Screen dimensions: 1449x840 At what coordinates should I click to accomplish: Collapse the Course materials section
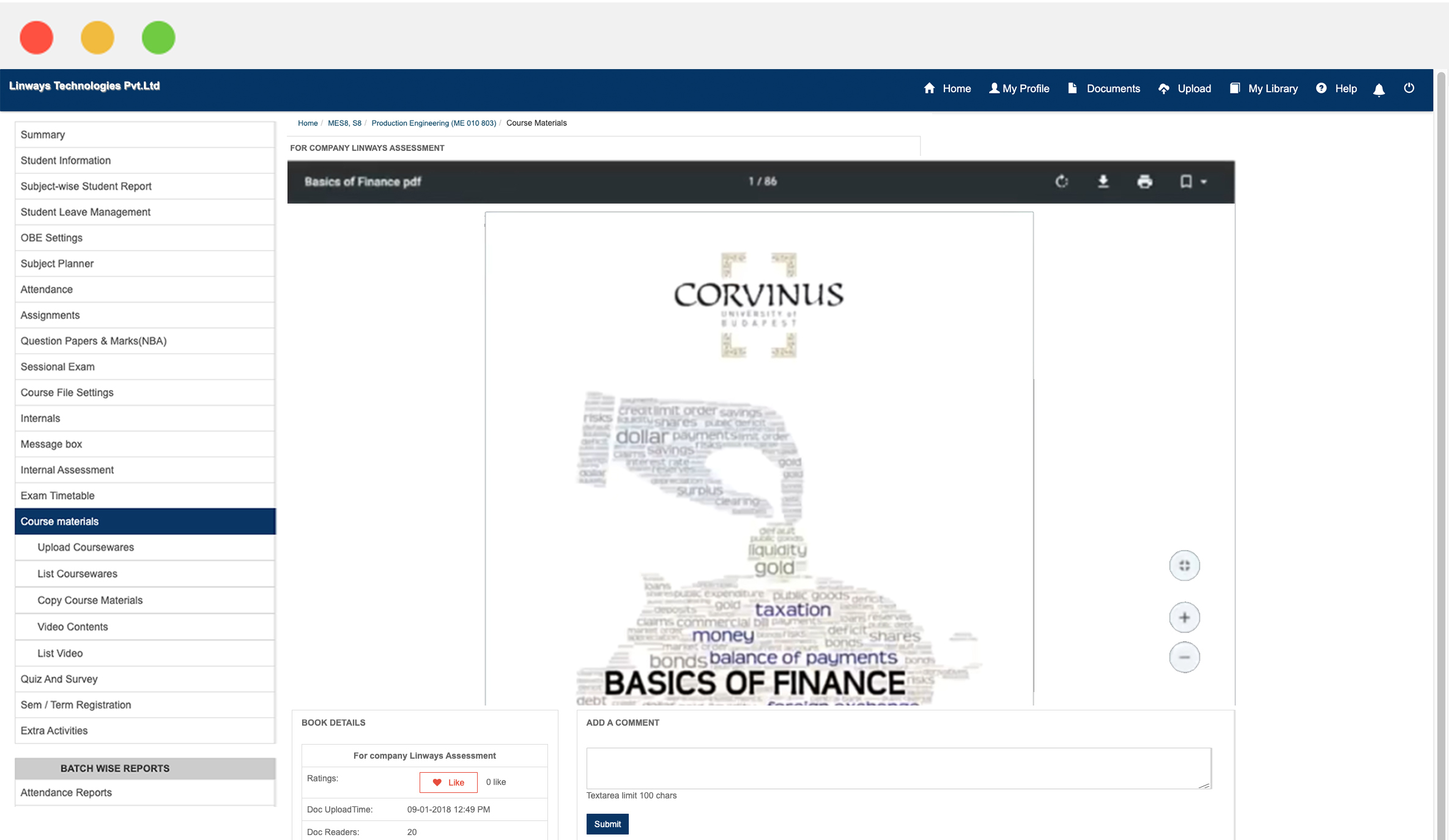point(145,521)
